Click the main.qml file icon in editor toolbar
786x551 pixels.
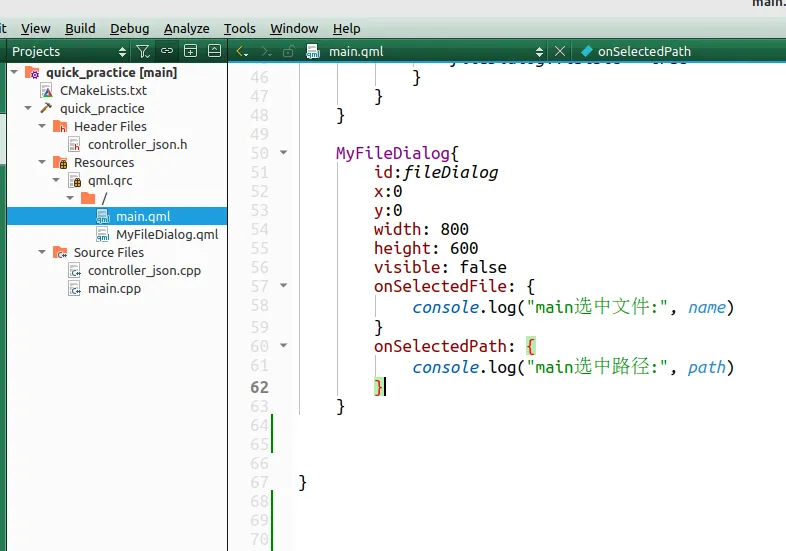pyautogui.click(x=313, y=51)
